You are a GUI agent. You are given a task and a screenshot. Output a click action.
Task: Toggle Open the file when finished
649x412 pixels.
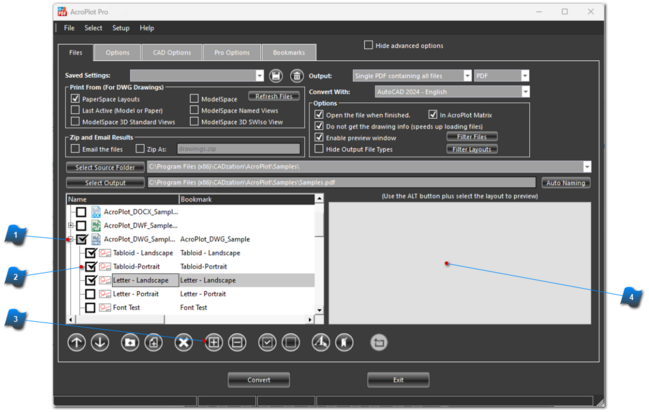tap(319, 115)
